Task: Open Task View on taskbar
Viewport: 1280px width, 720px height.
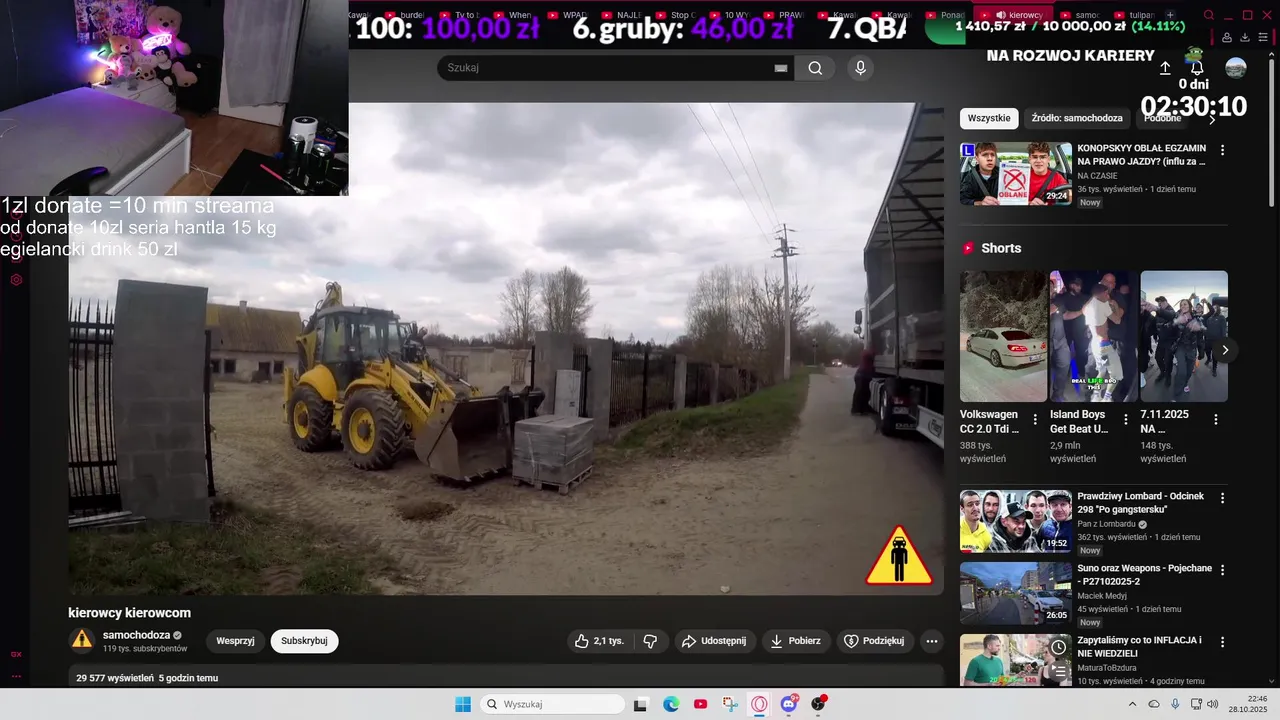Action: [641, 704]
